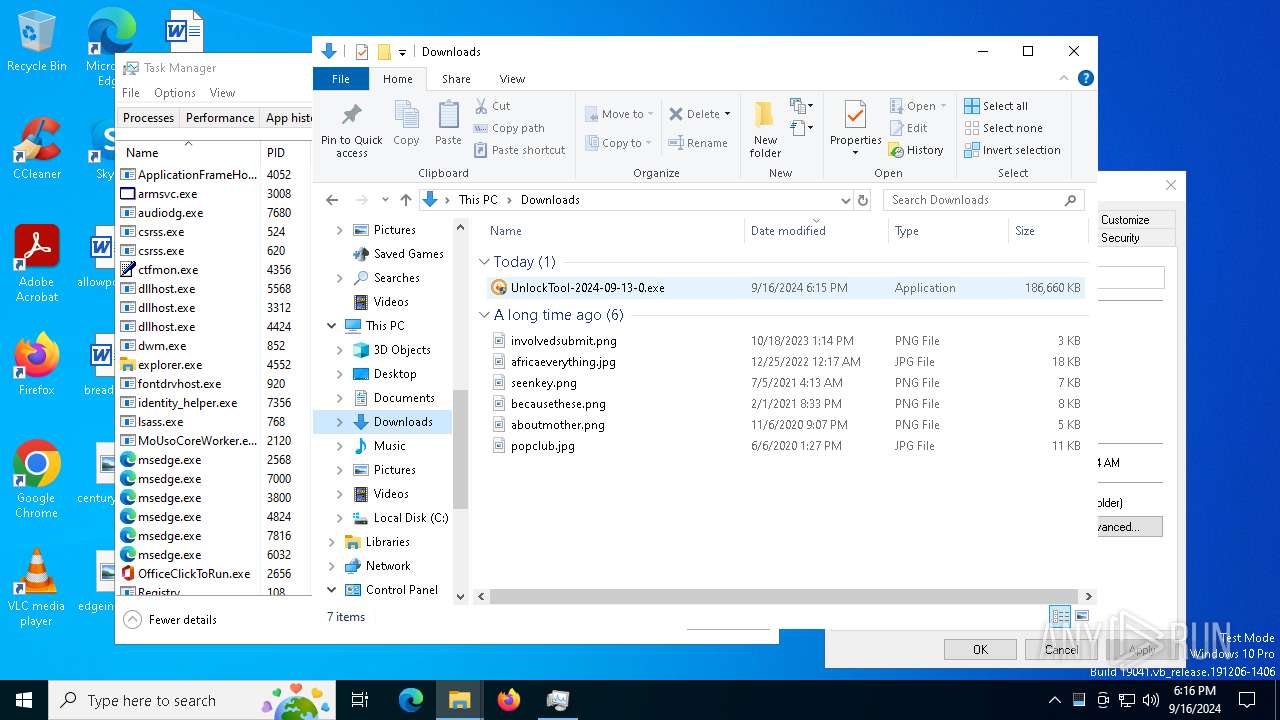Click the Copy ribbon icon
The width and height of the screenshot is (1280, 720).
point(406,124)
